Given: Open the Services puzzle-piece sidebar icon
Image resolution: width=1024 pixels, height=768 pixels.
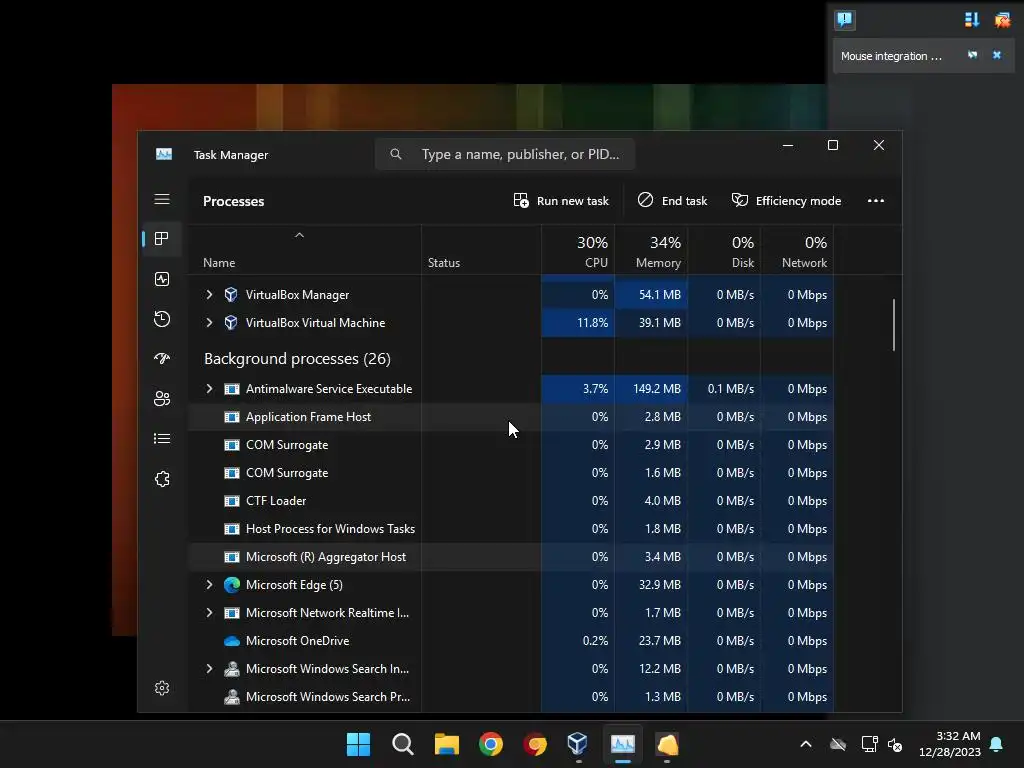Looking at the screenshot, I should tap(162, 479).
